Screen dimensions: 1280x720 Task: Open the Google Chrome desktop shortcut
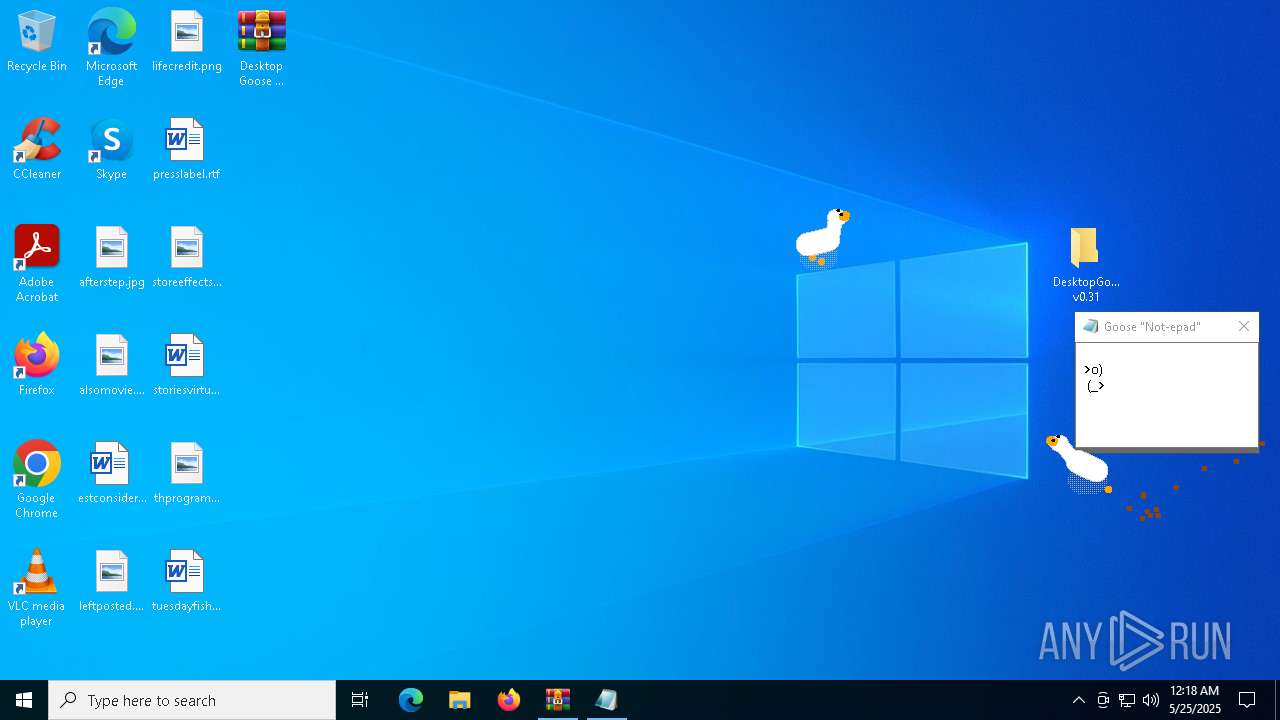point(37,480)
